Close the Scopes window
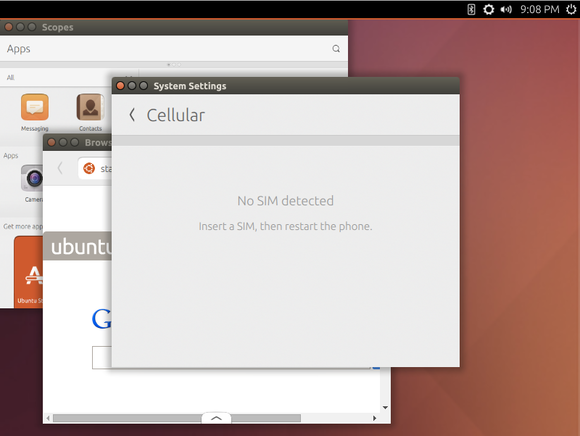Viewport: 580px width, 436px height. click(x=9, y=27)
